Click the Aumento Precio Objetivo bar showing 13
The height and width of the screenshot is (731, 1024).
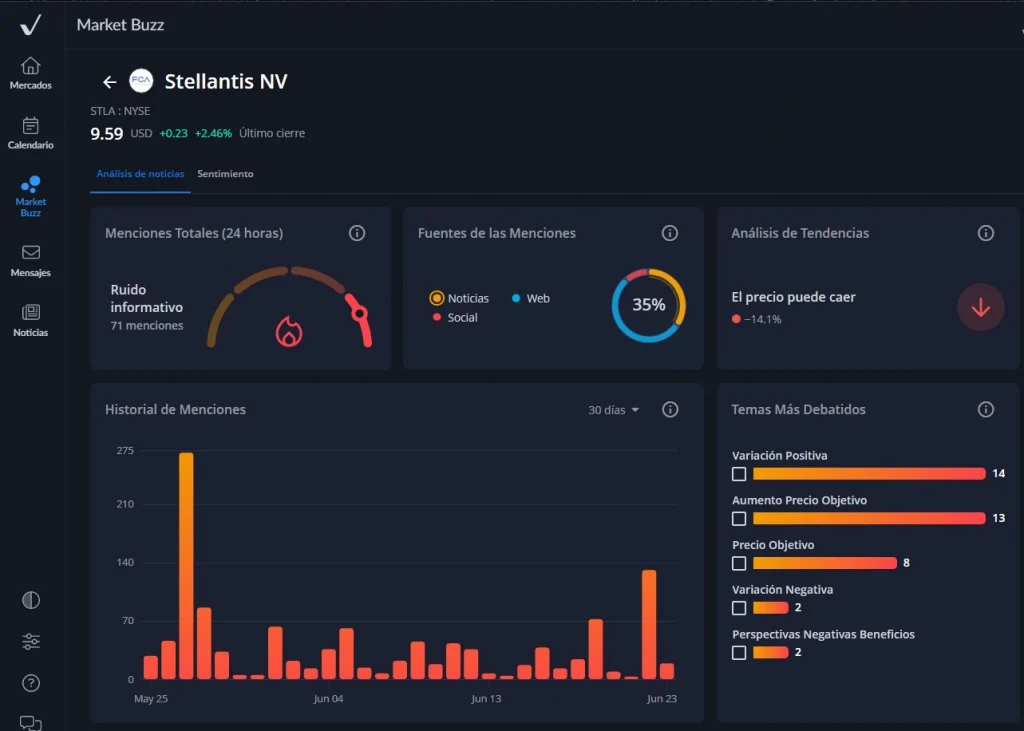(869, 519)
